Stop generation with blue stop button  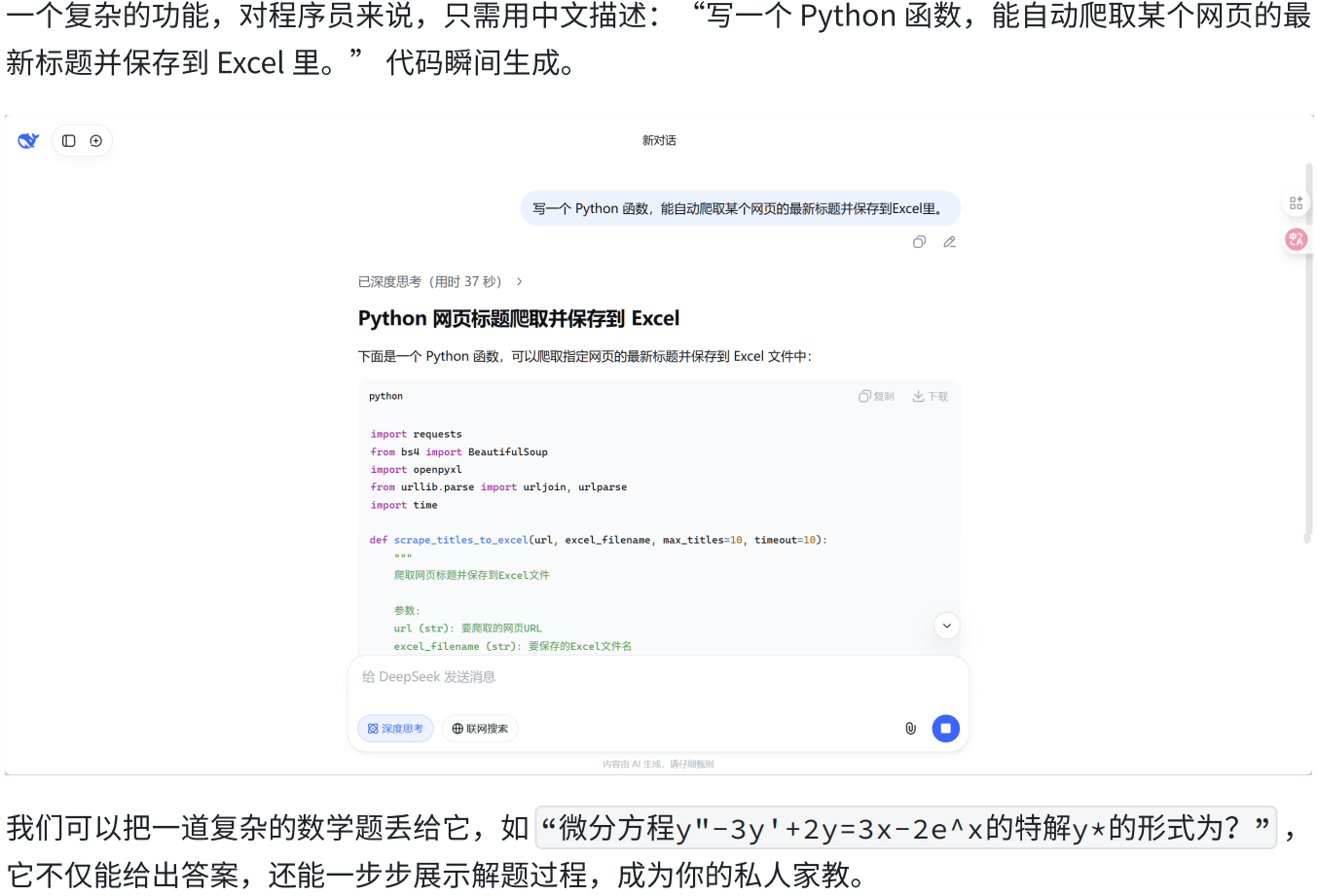click(945, 729)
